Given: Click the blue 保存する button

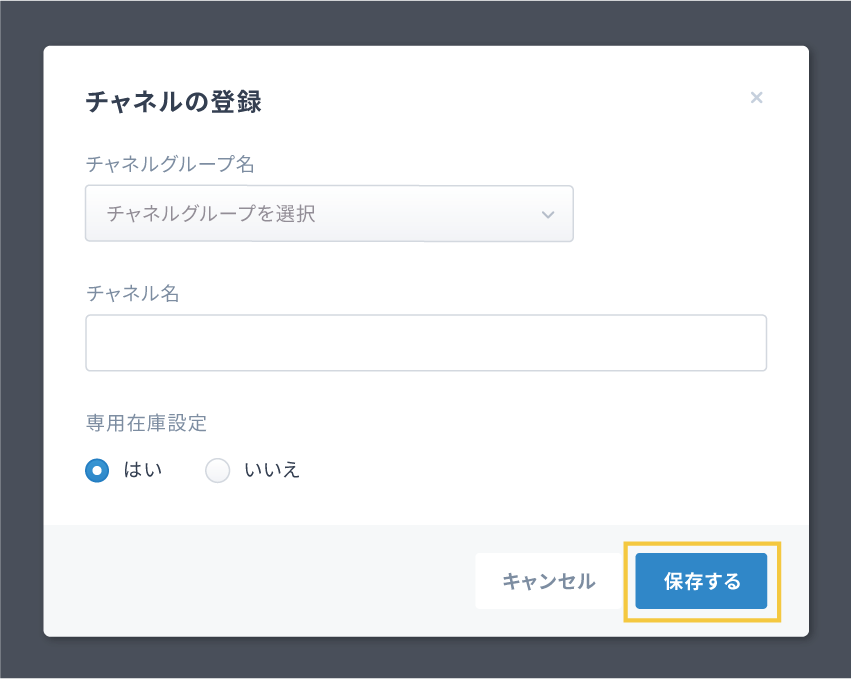Looking at the screenshot, I should [x=701, y=581].
